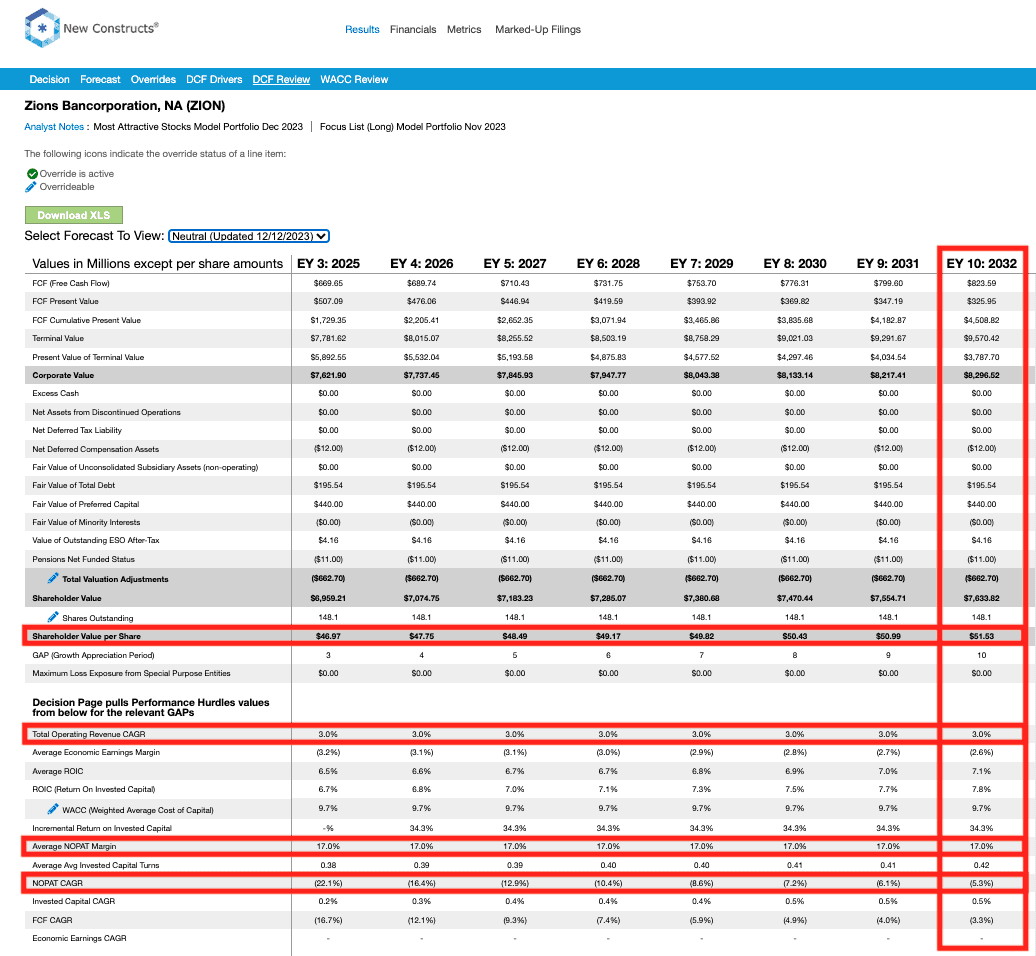Click the NOPAT CAGR row label
1036x956 pixels.
point(57,883)
